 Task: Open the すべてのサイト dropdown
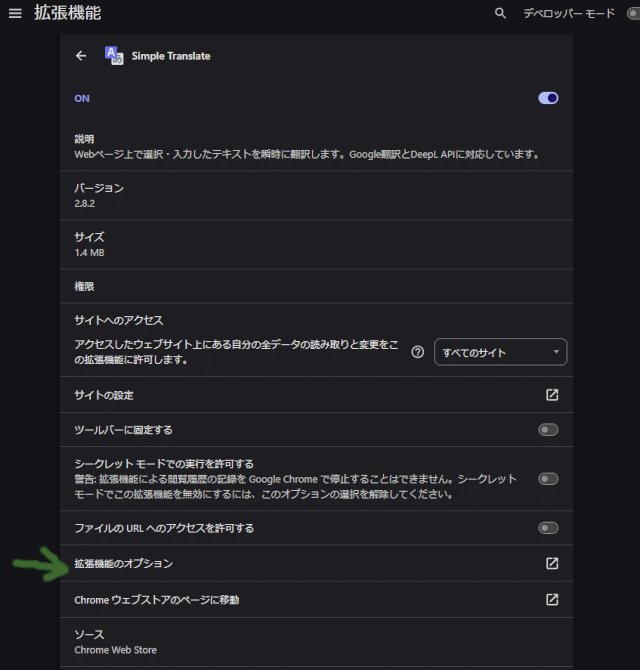[500, 352]
